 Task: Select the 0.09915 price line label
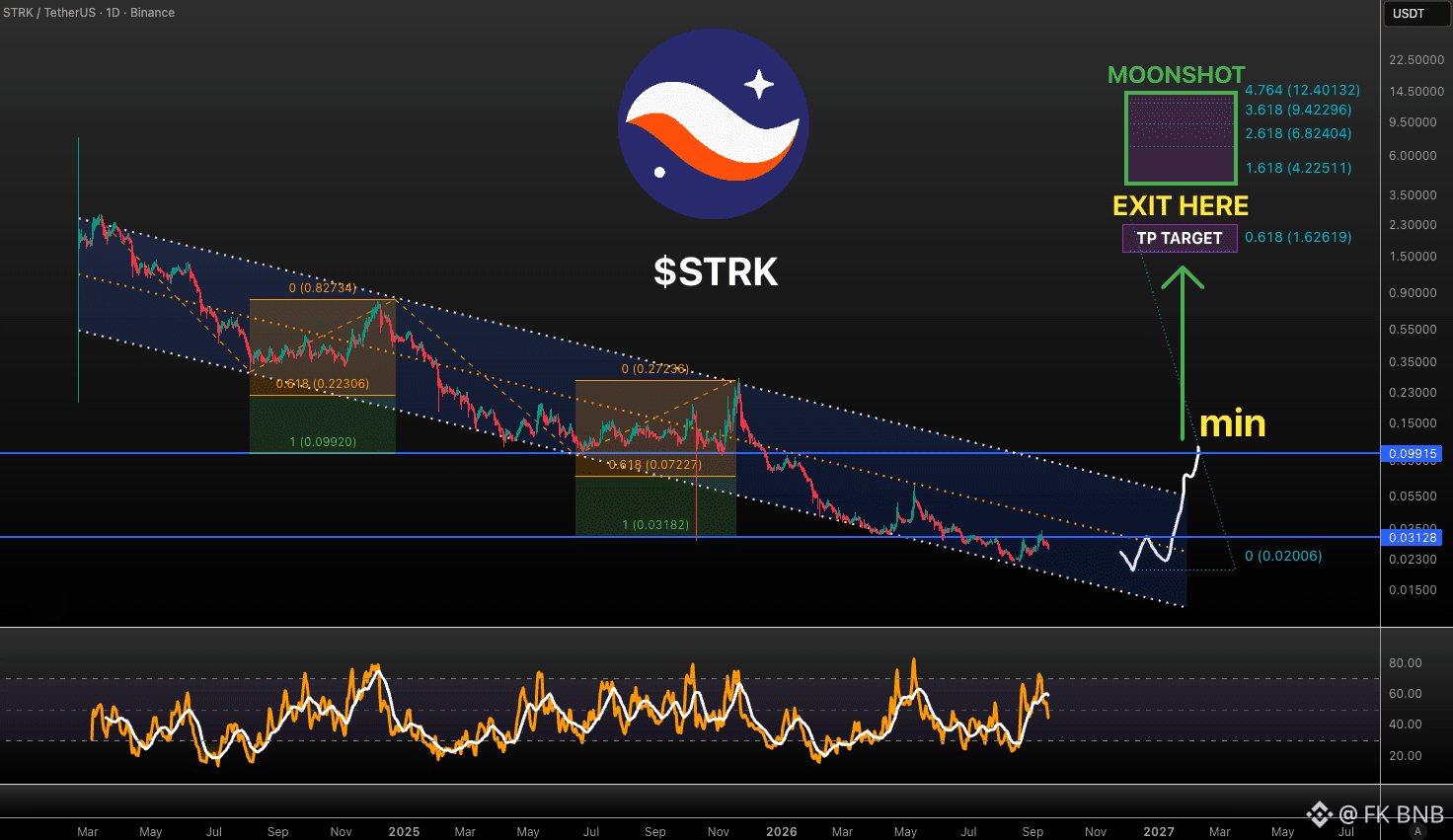point(1413,454)
